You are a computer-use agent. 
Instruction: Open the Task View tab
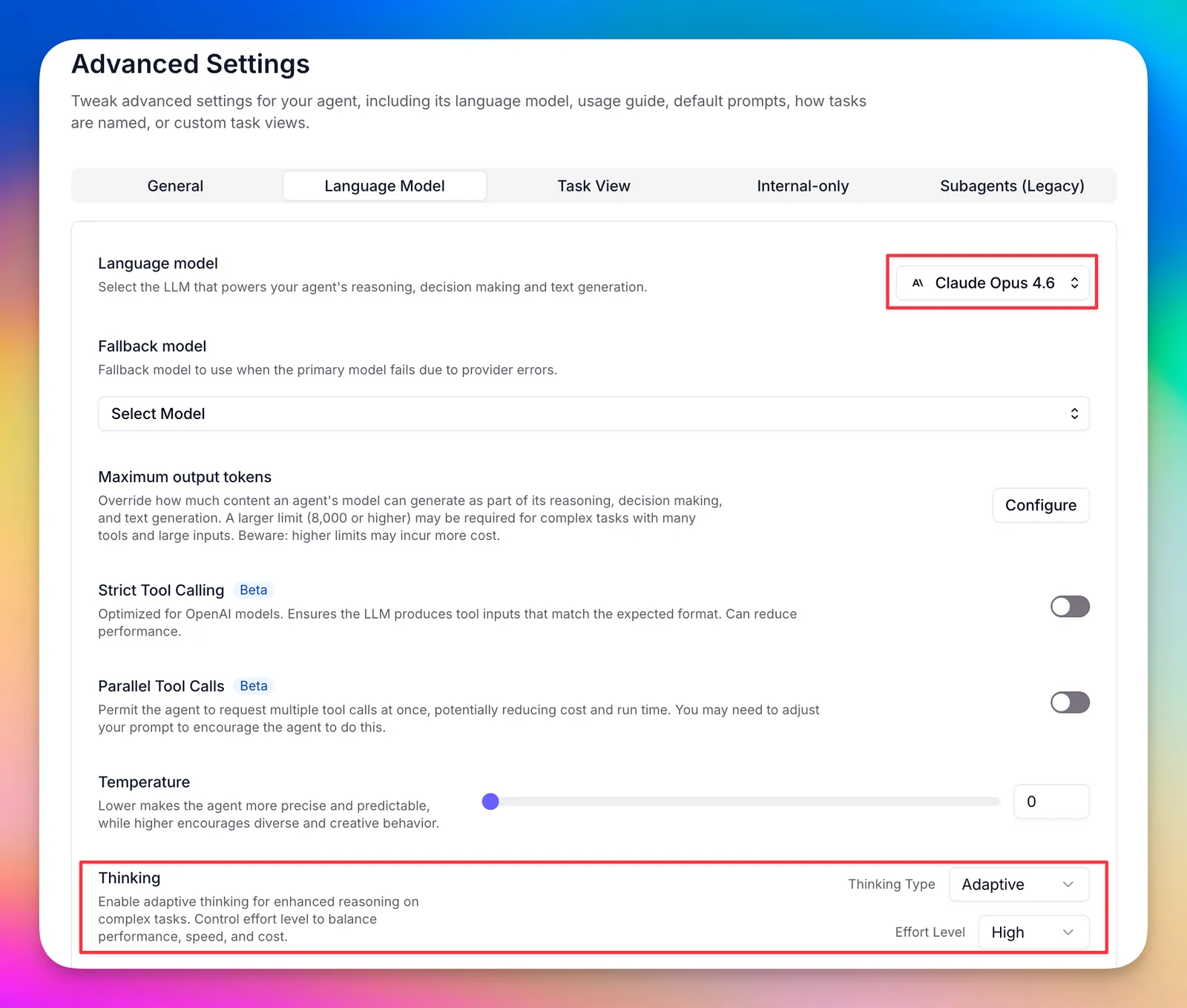(593, 186)
